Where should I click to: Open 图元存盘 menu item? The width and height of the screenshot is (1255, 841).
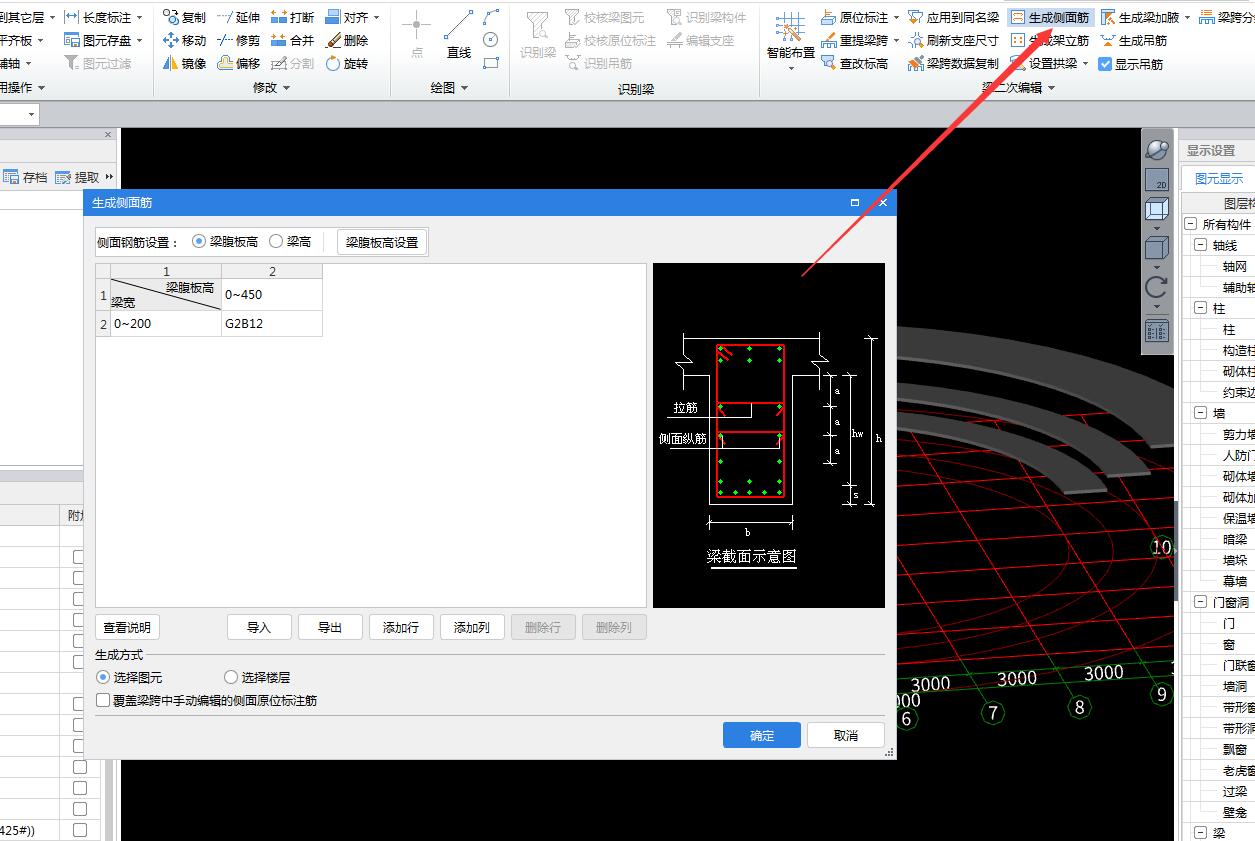pyautogui.click(x=104, y=40)
